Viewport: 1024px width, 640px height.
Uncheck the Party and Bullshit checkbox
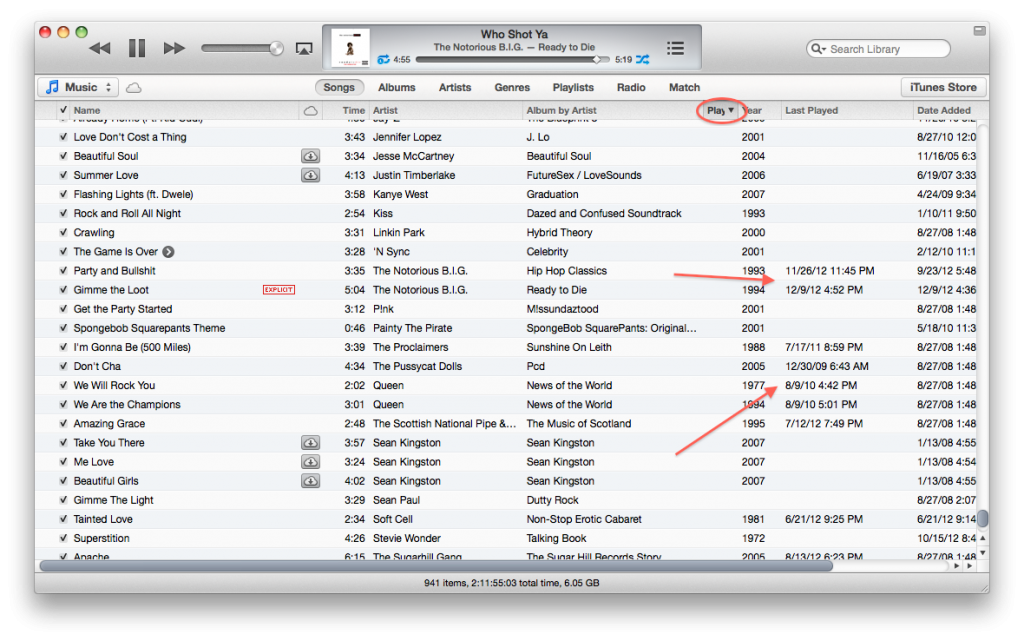click(x=63, y=270)
